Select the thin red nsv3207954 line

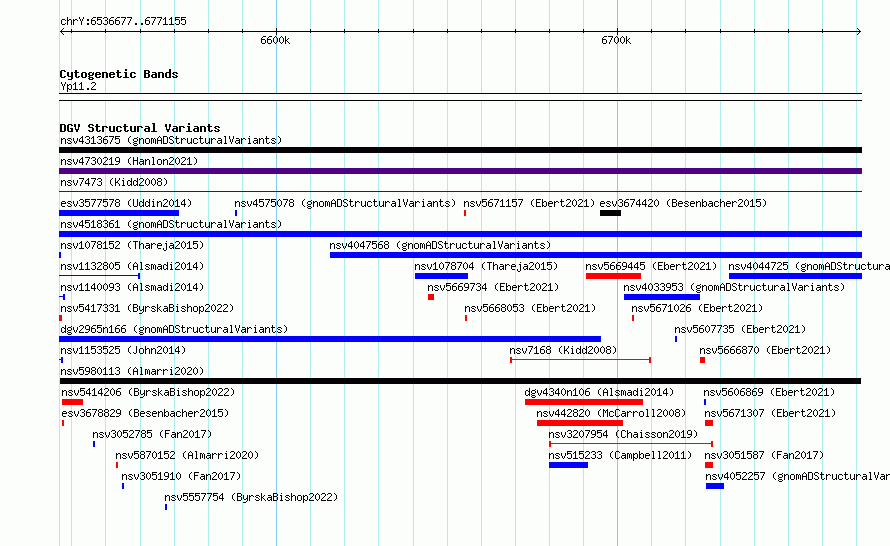pos(631,444)
